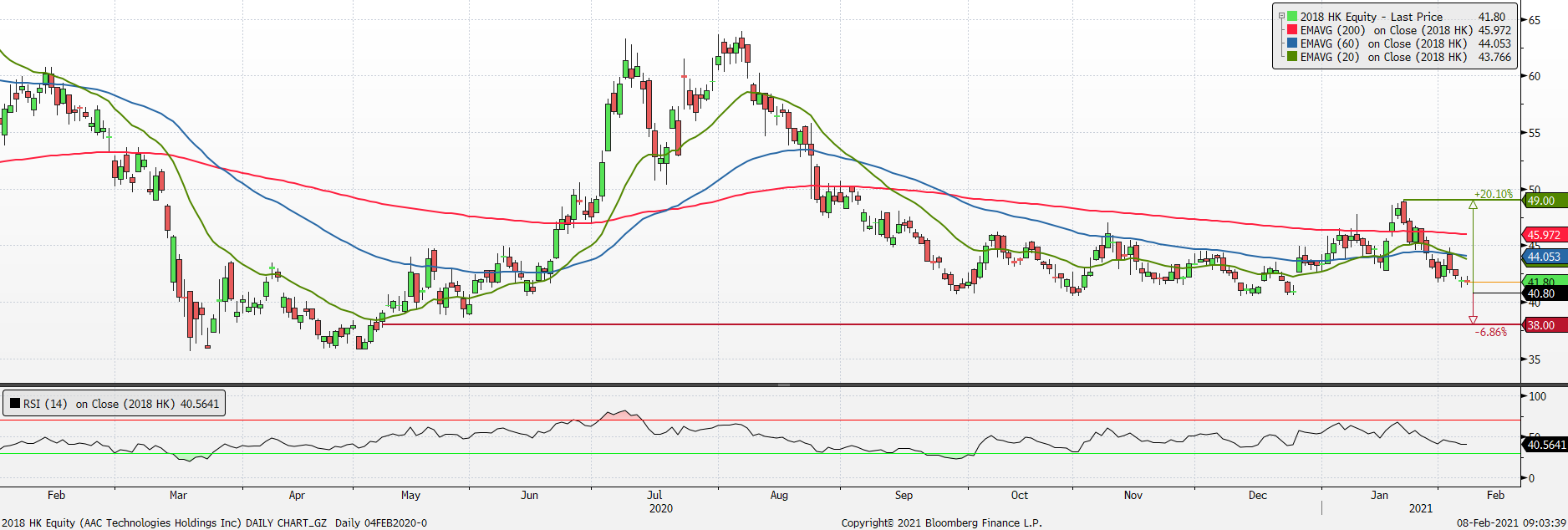Click the 'RSI (14) on Close (2018 HK)' label
Viewport: 1568px width, 530px height.
100,404
